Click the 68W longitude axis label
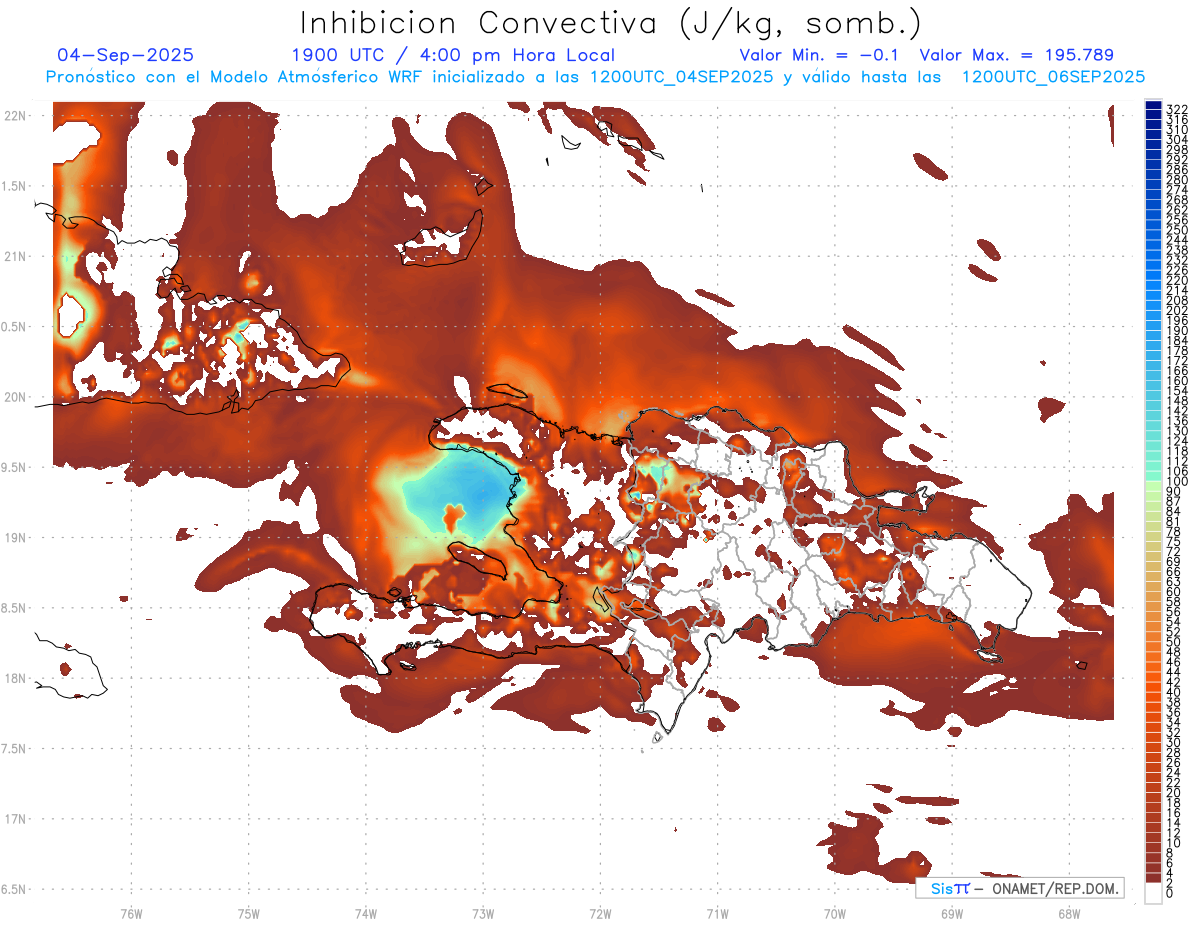 [1069, 913]
